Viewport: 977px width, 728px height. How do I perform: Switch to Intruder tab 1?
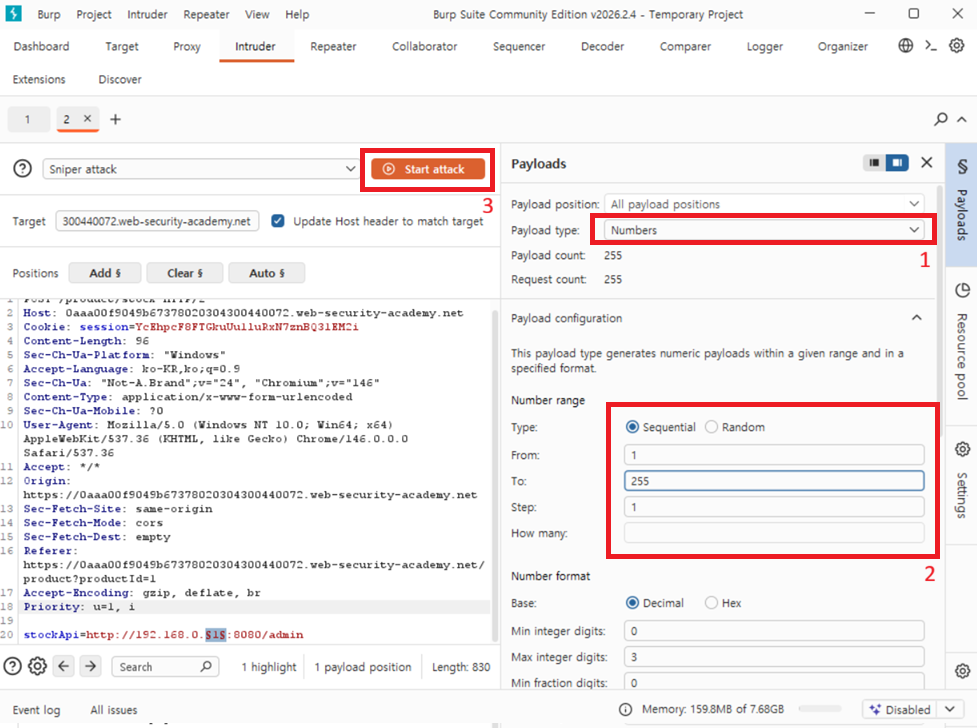pyautogui.click(x=28, y=119)
